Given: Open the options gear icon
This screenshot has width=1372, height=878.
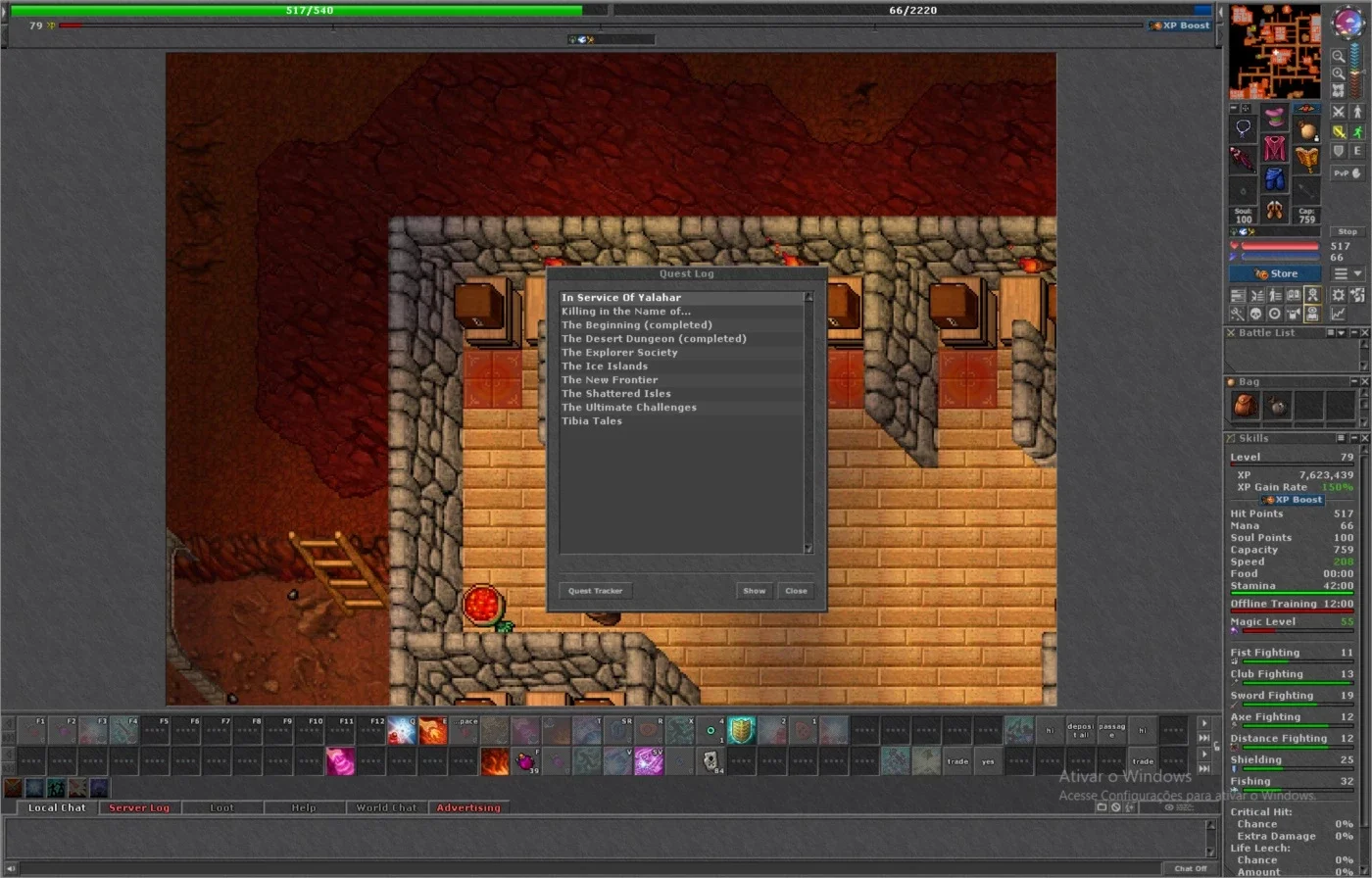Looking at the screenshot, I should 1339,296.
